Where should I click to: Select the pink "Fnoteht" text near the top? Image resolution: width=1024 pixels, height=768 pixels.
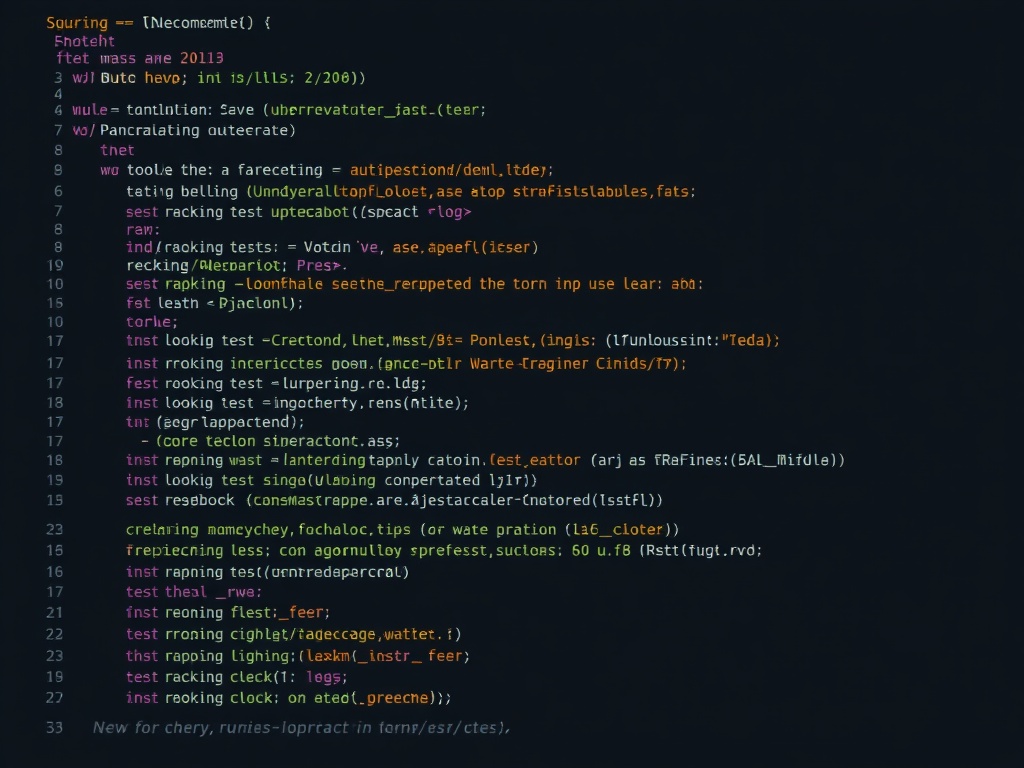83,41
